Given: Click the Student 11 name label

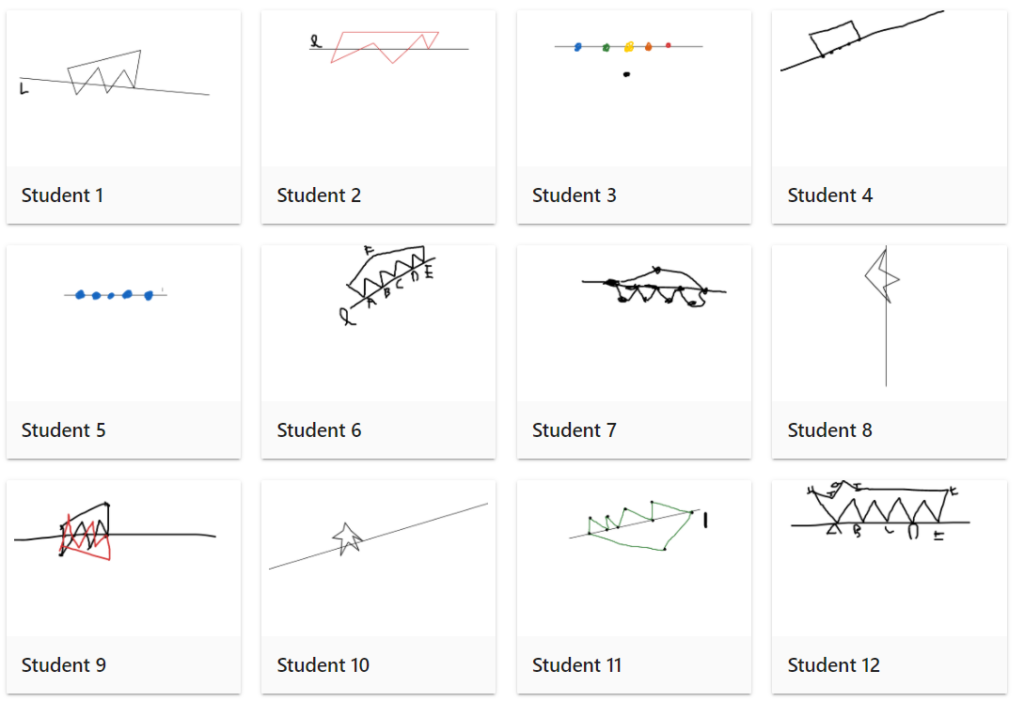Looking at the screenshot, I should pos(577,665).
